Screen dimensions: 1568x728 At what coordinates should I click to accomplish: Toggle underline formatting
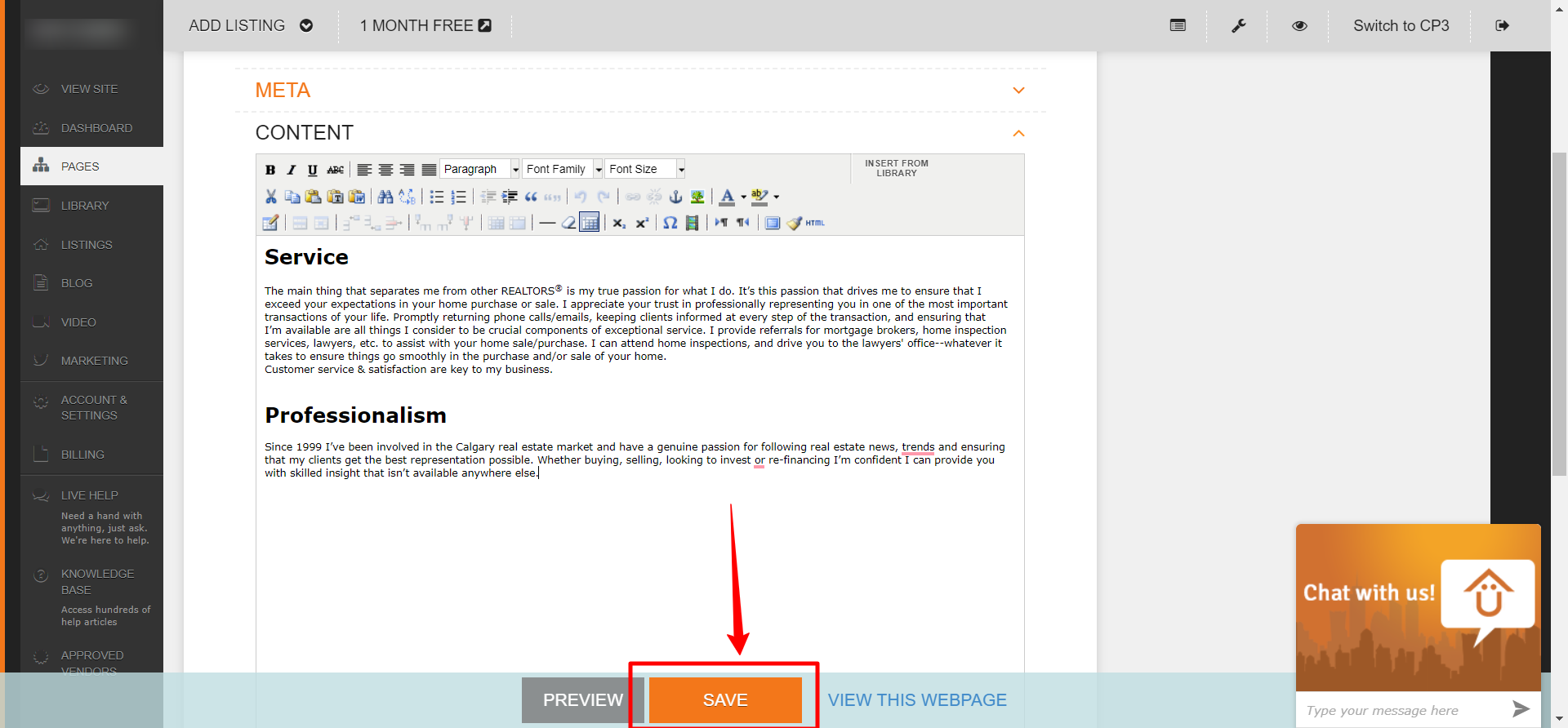point(312,170)
